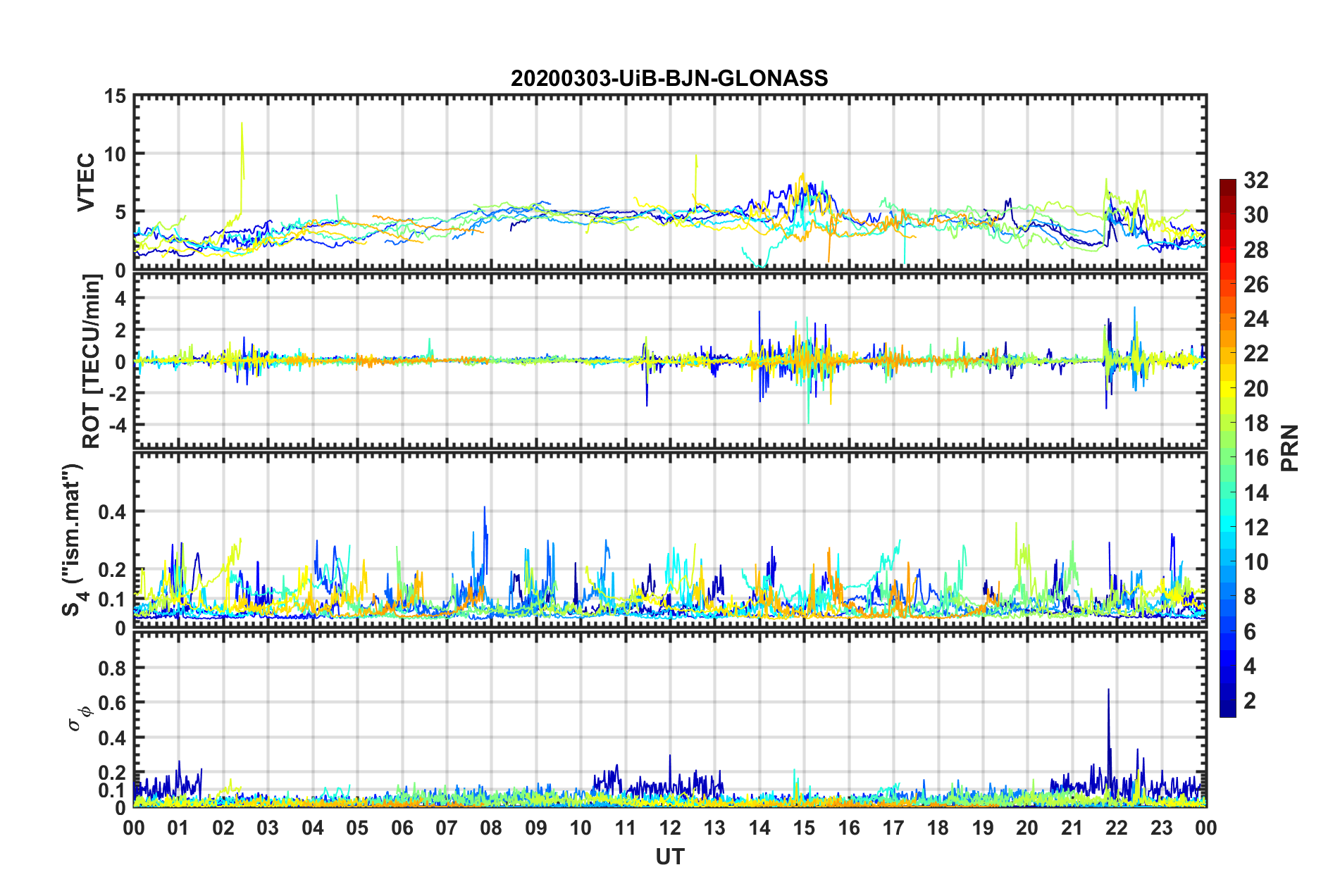Click the 0.1 tick on S4 axis

click(113, 599)
